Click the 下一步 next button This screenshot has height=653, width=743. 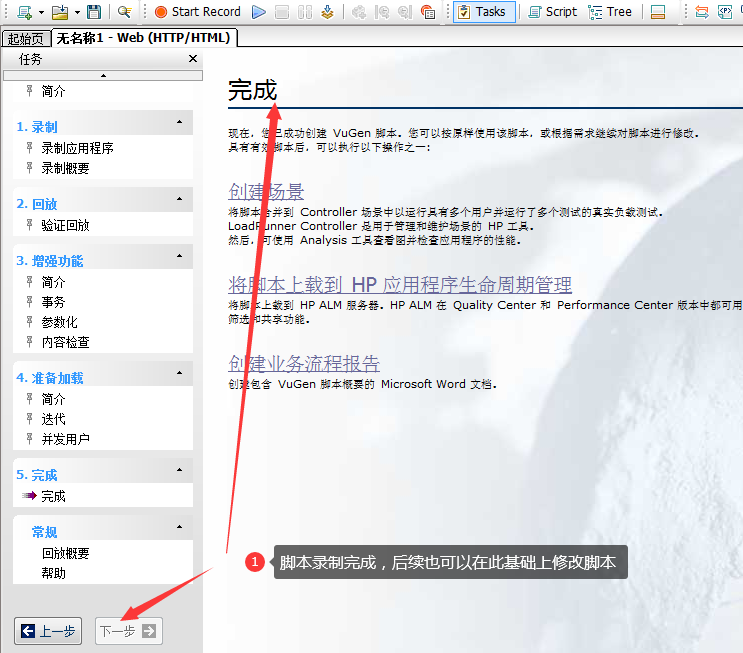click(129, 631)
